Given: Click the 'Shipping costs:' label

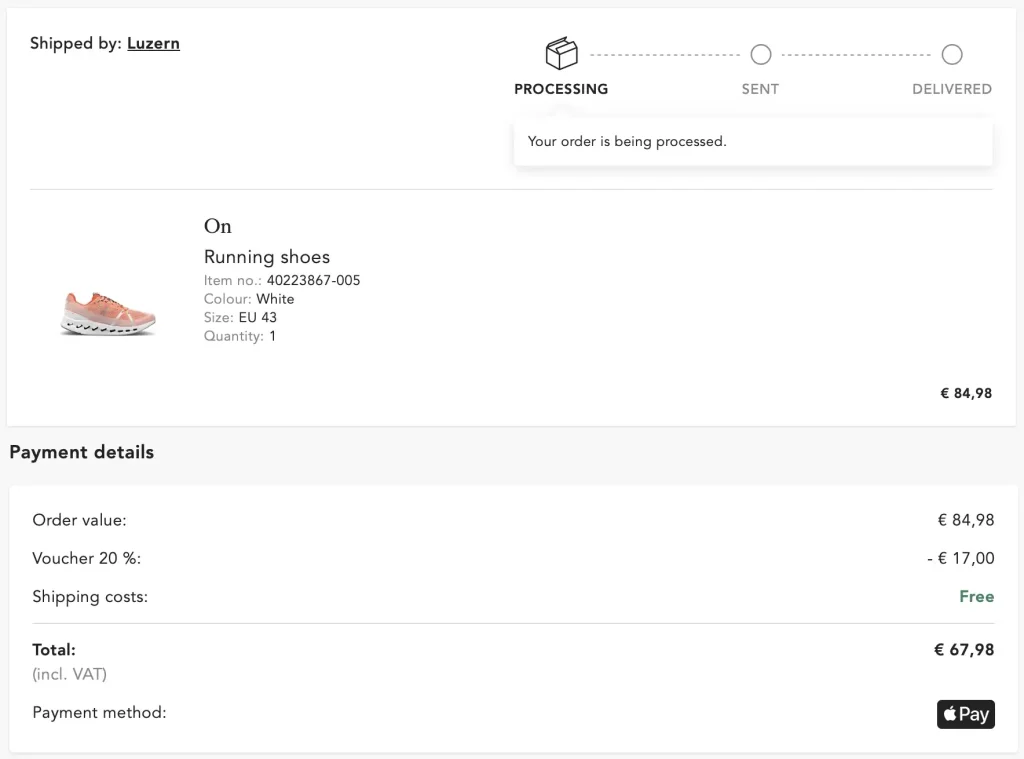Looking at the screenshot, I should (x=90, y=596).
